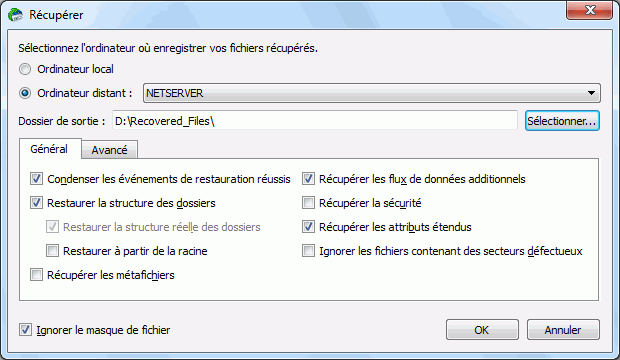The image size is (620, 360).
Task: Switch to the Général tab
Action: coord(49,149)
